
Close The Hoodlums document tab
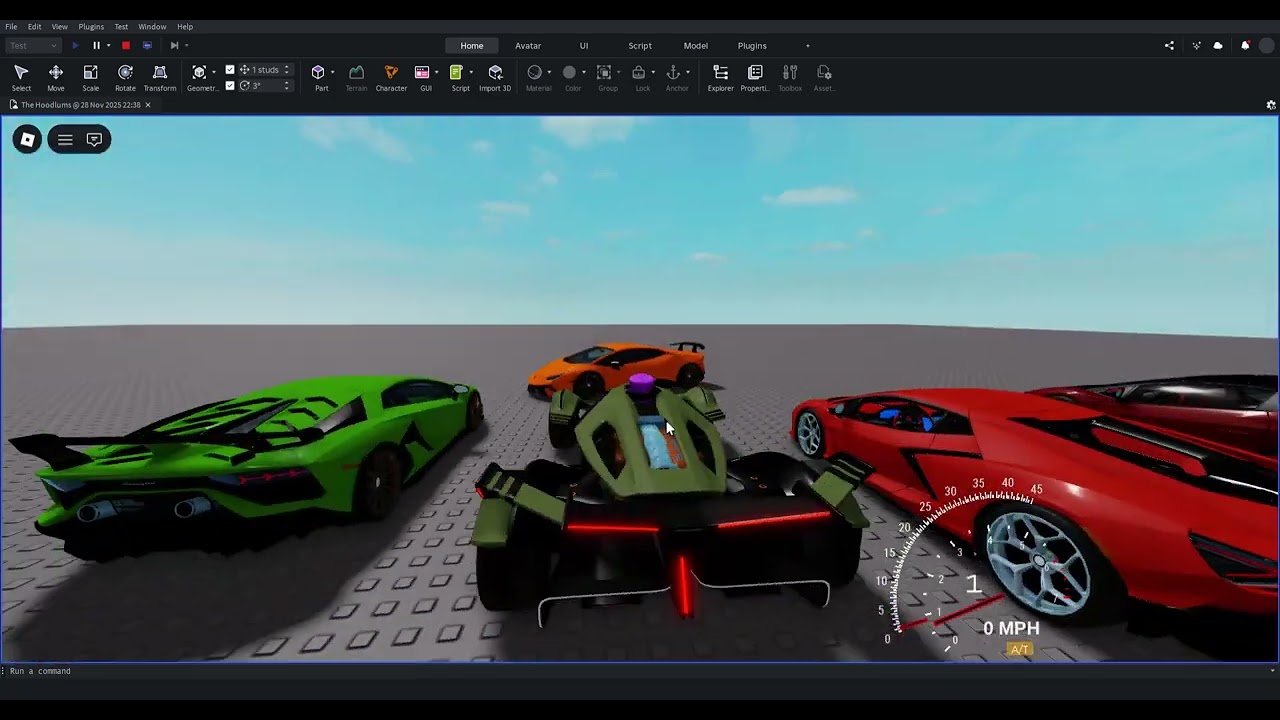point(148,105)
